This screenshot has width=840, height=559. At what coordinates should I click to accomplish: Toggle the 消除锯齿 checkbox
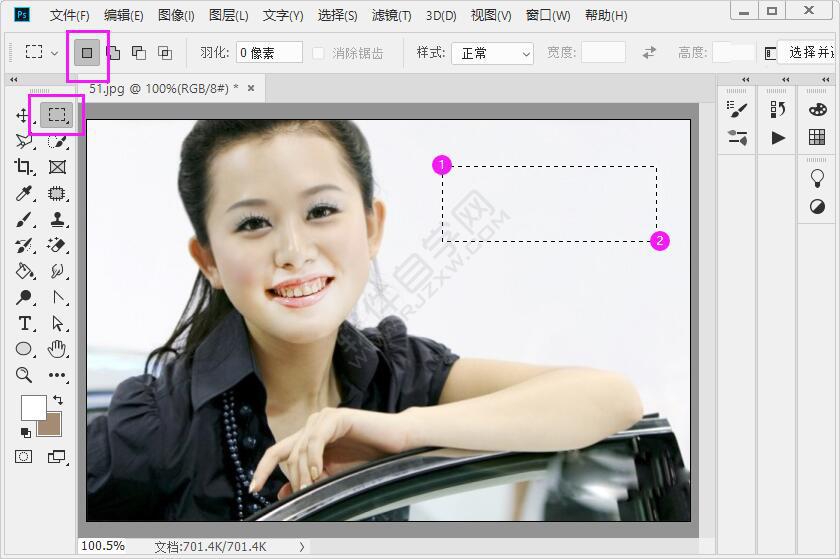[318, 53]
